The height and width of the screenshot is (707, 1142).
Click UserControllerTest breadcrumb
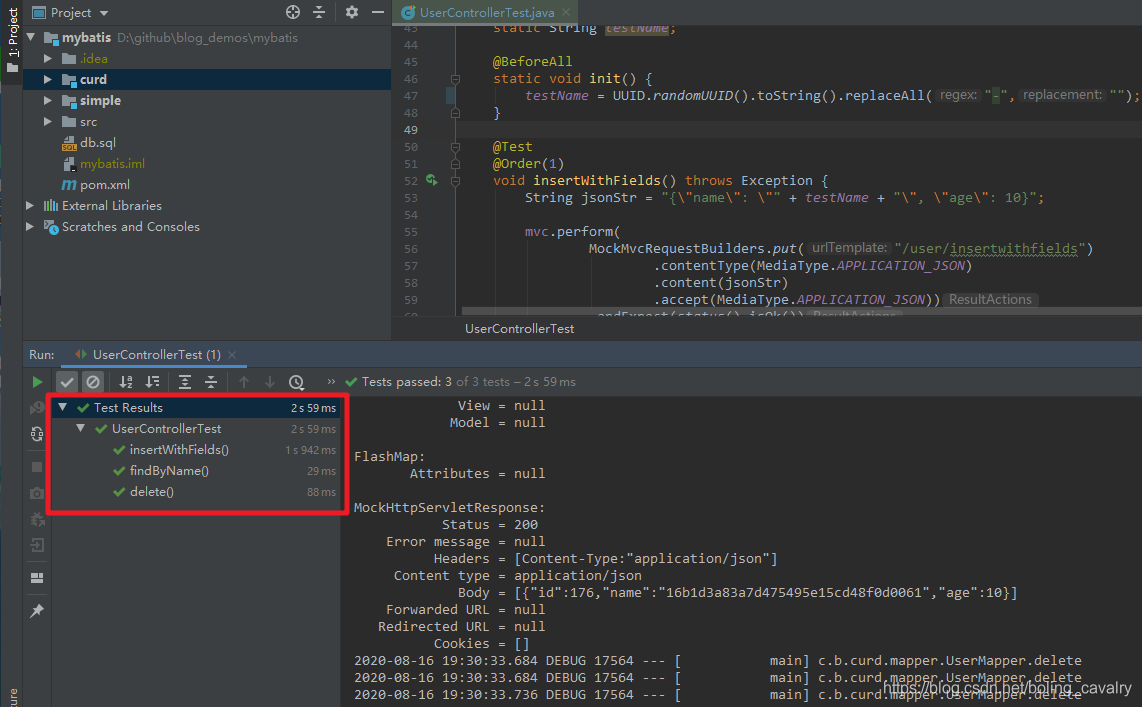click(519, 329)
